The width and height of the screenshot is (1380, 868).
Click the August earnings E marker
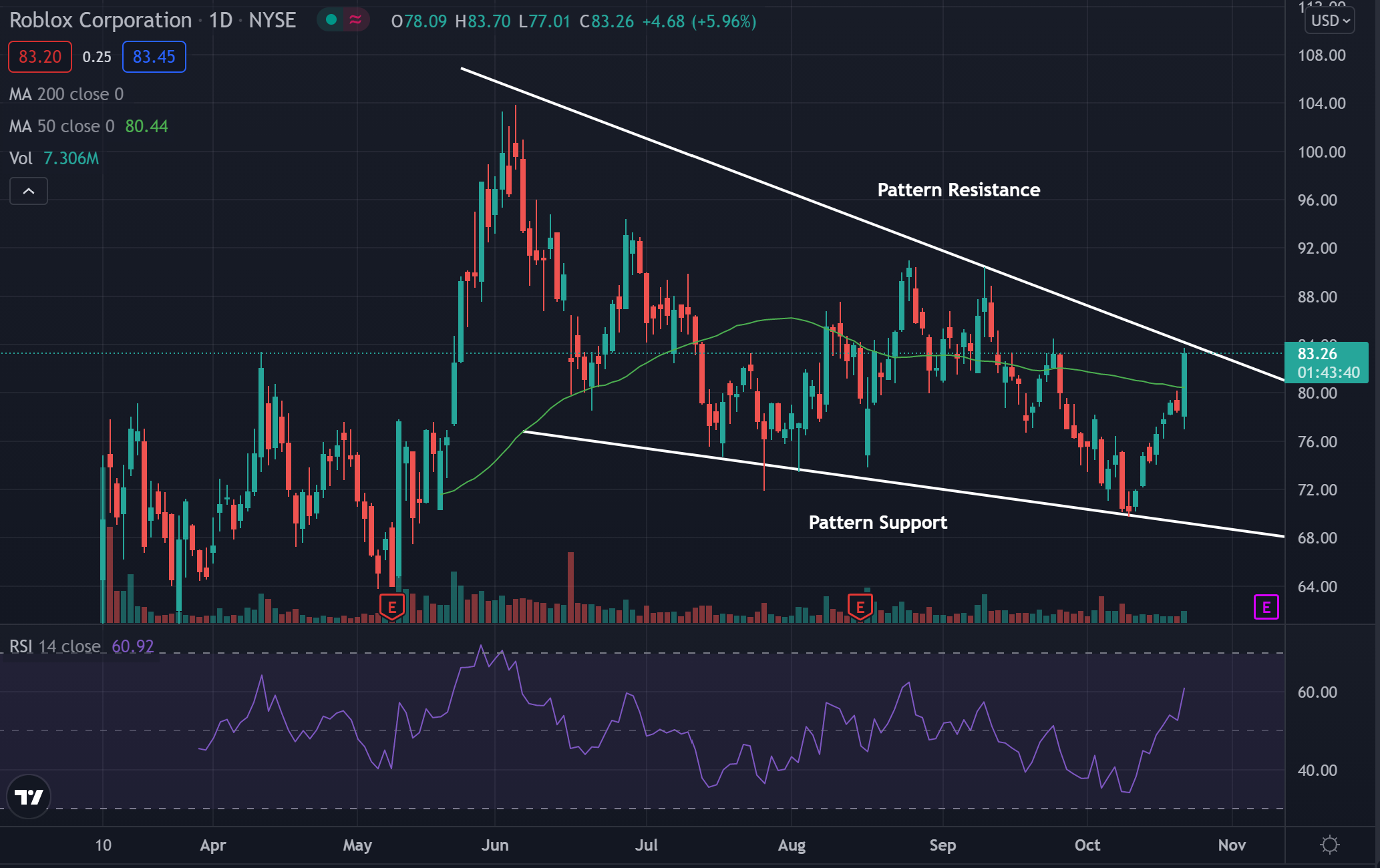[860, 607]
